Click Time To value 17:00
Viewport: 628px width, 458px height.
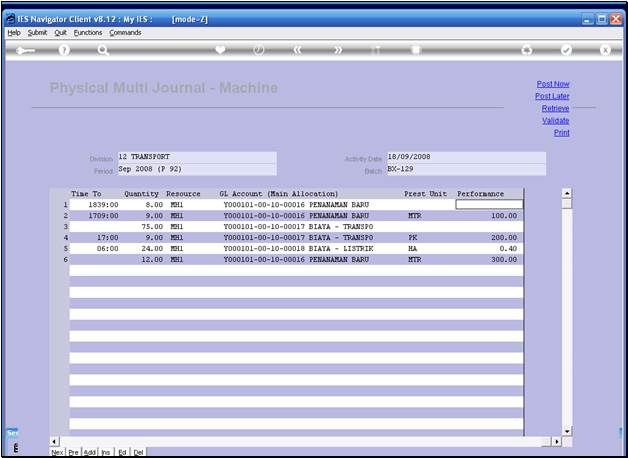click(x=108, y=238)
